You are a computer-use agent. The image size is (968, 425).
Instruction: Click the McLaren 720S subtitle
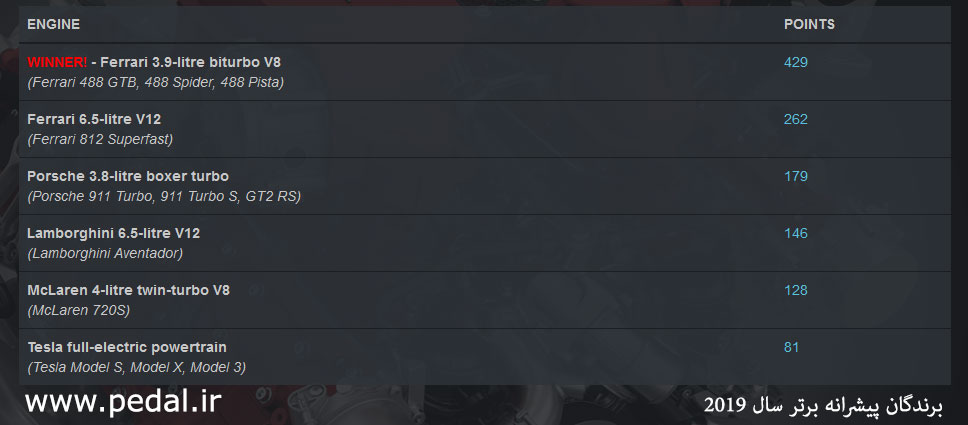click(78, 311)
